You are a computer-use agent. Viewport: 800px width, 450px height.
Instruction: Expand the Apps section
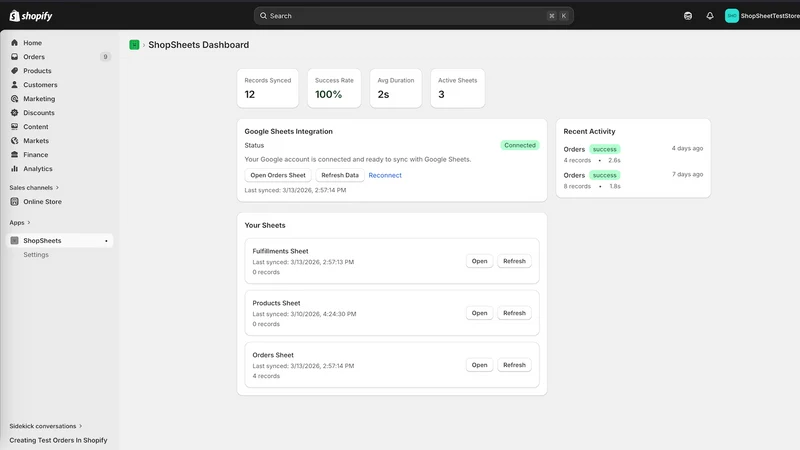20,222
